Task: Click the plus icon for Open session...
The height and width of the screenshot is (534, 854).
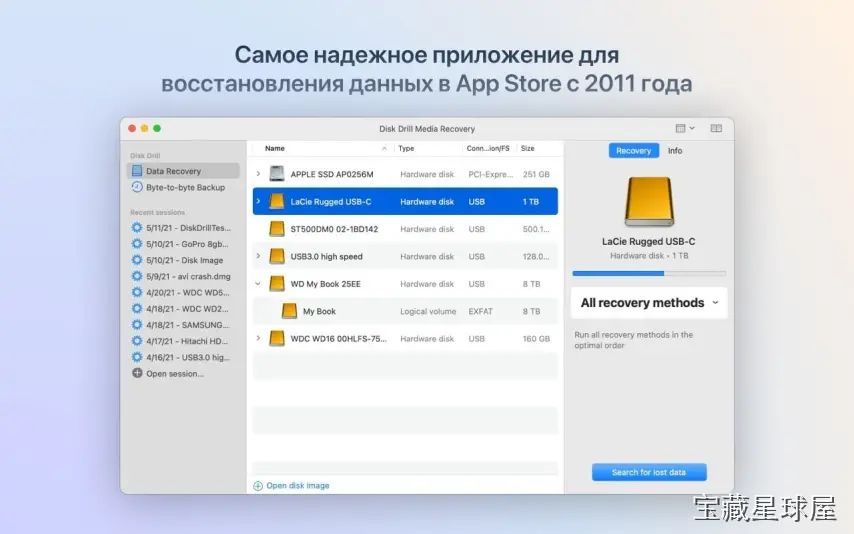Action: [137, 373]
